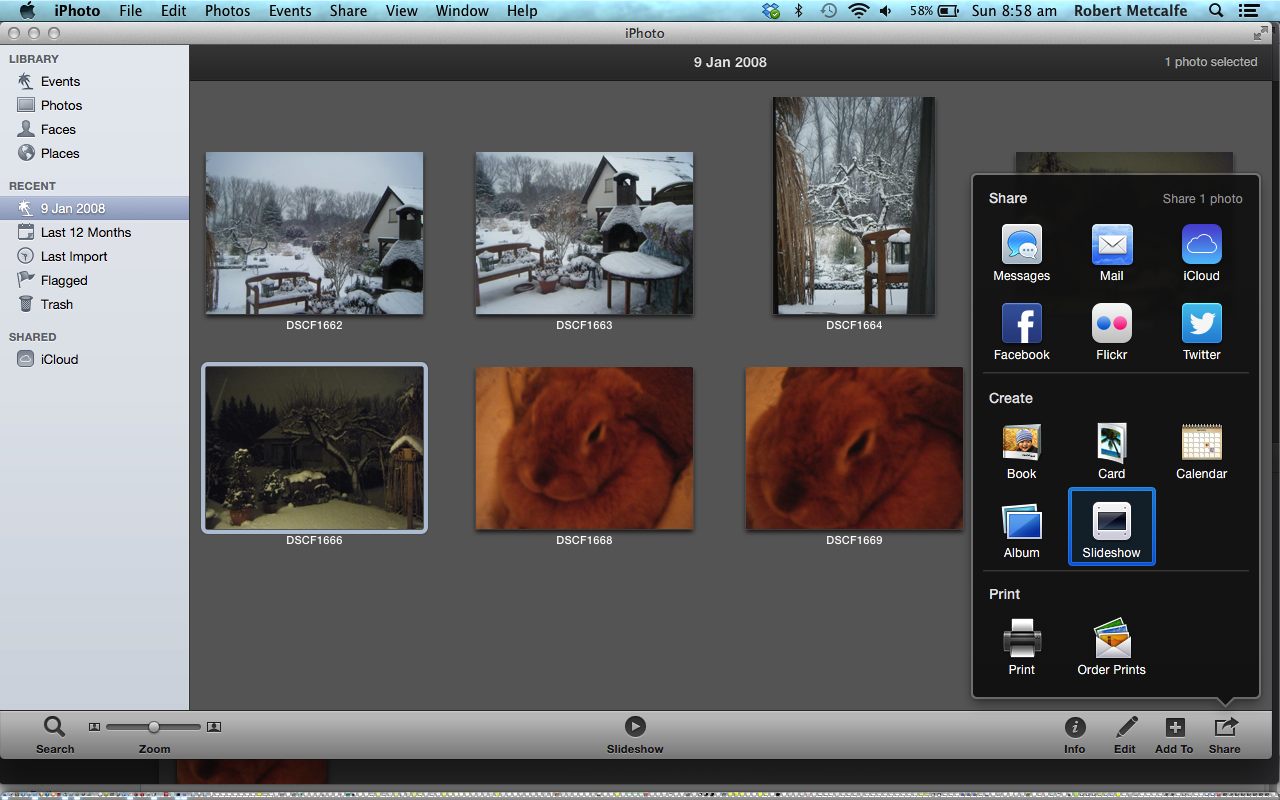Open Spotlight search in menu bar
Screen dimensions: 1280x800
[1216, 11]
